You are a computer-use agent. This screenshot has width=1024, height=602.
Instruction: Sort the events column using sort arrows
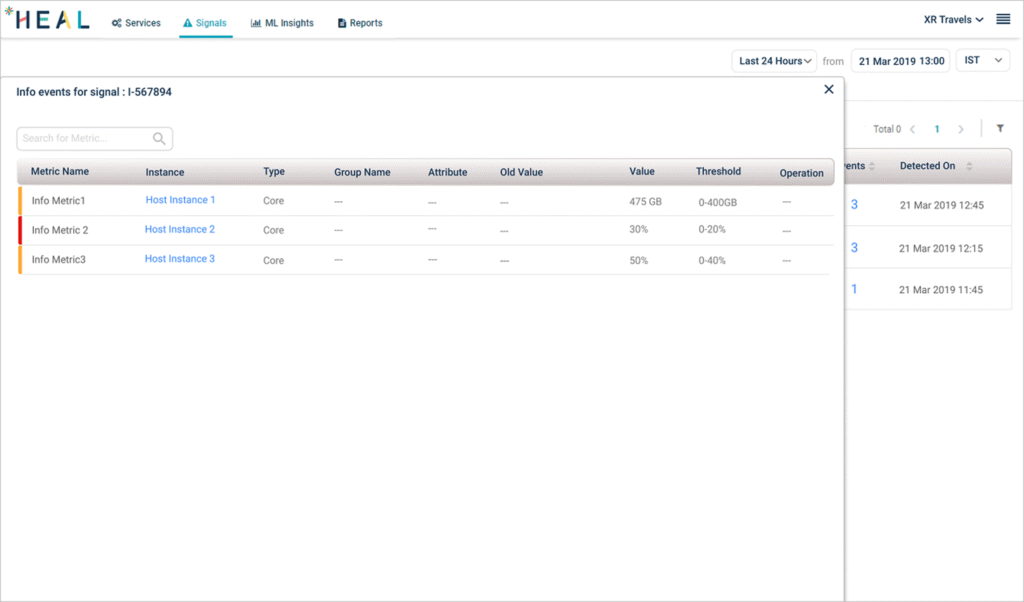coord(872,166)
